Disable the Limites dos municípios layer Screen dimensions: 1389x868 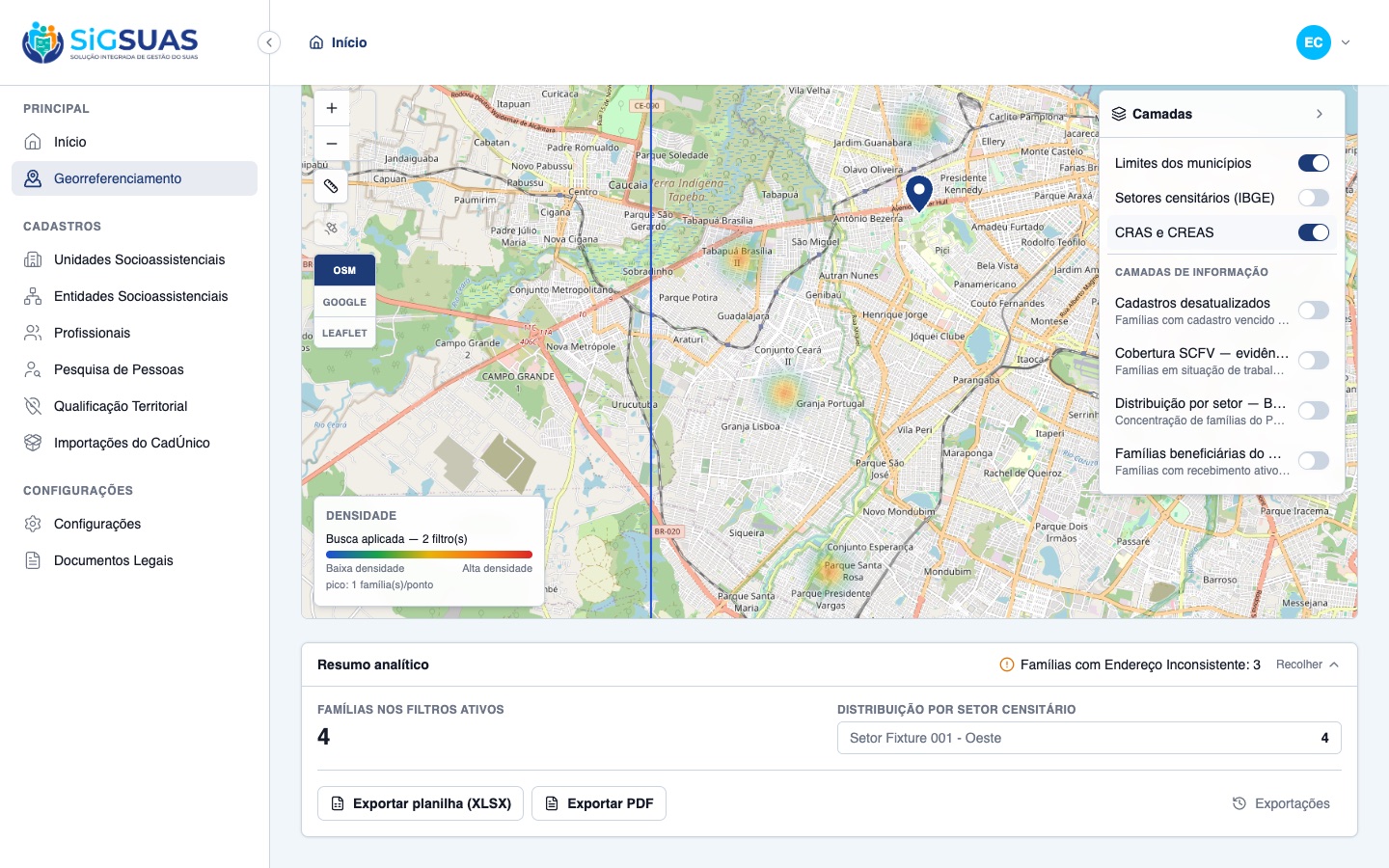pyautogui.click(x=1314, y=163)
